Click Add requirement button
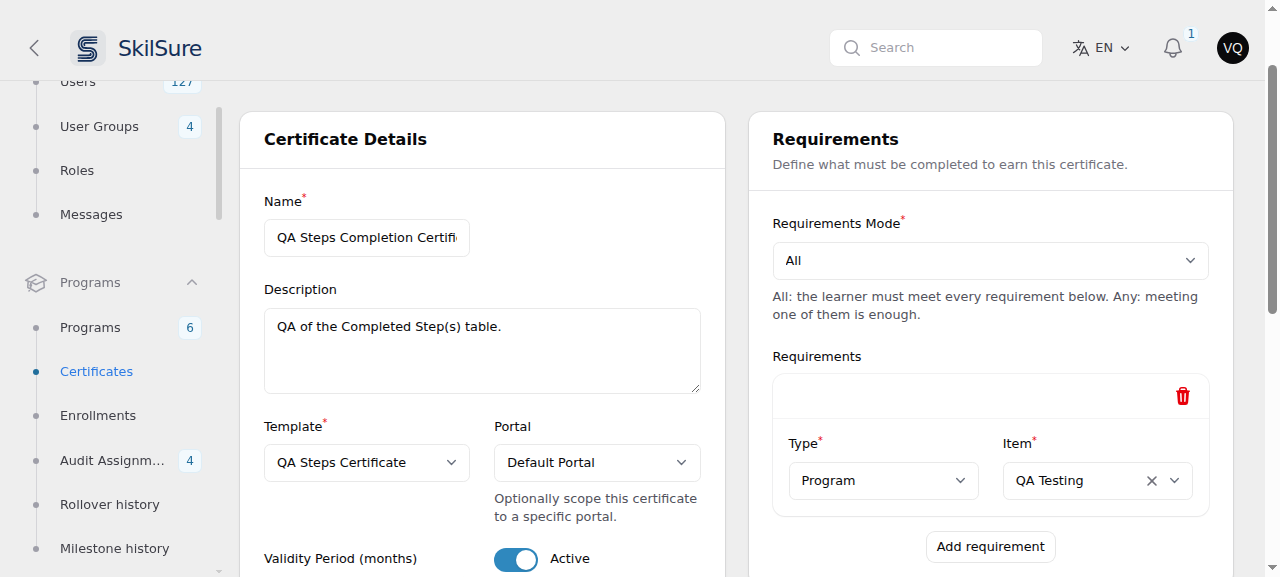Screen dimensions: 1280x577 [991, 547]
